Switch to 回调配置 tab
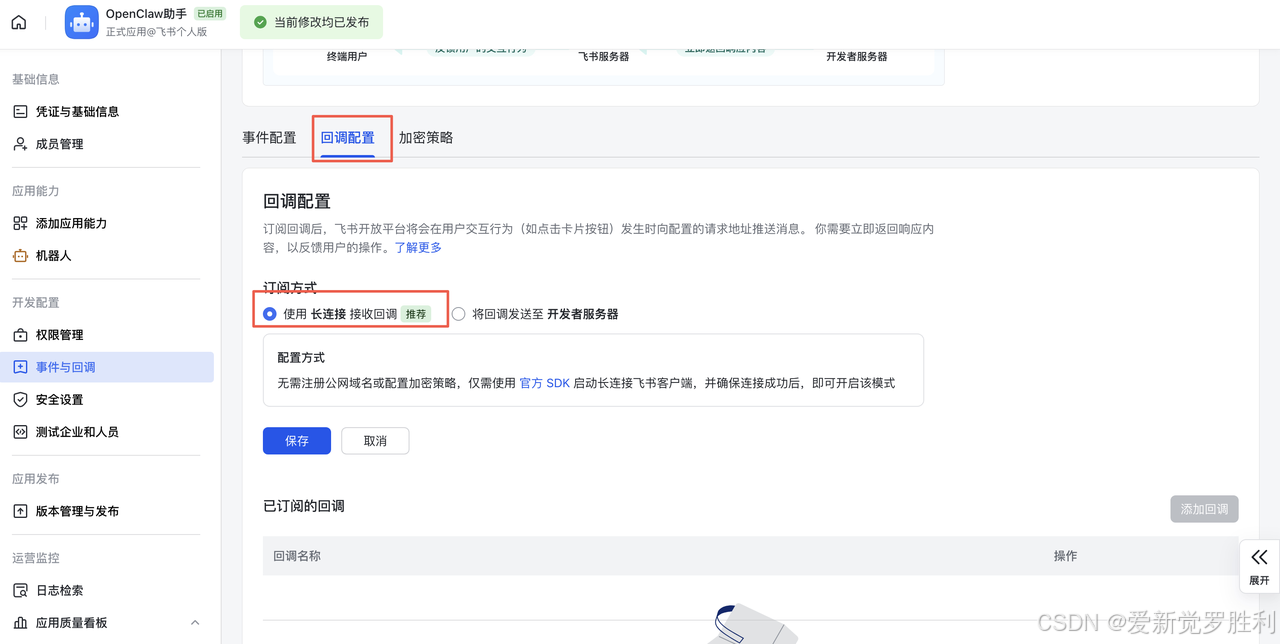 348,138
